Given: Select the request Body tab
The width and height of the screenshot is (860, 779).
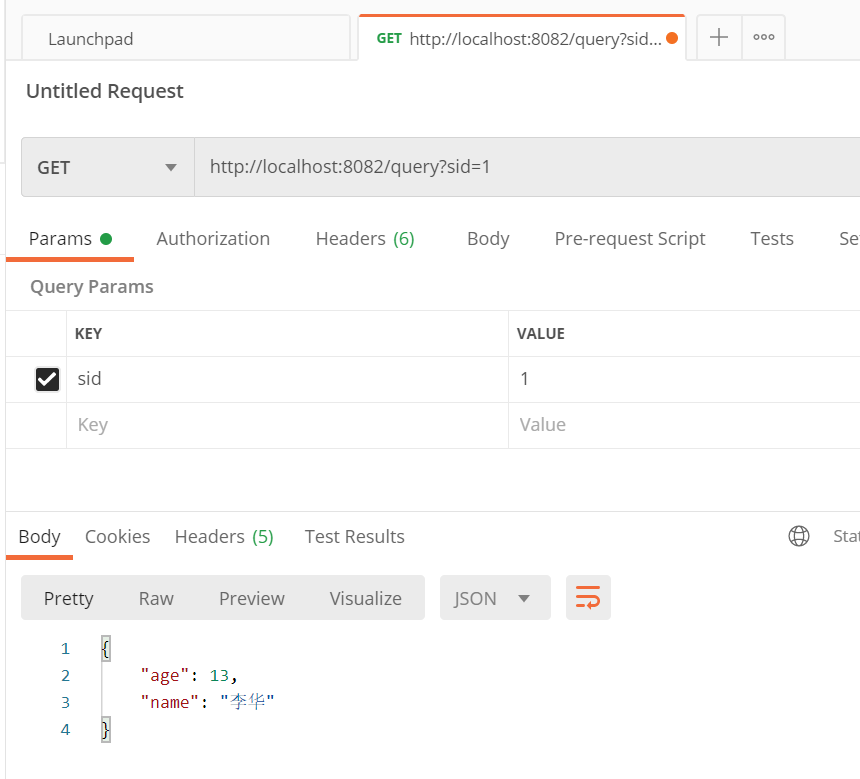Looking at the screenshot, I should tap(488, 238).
